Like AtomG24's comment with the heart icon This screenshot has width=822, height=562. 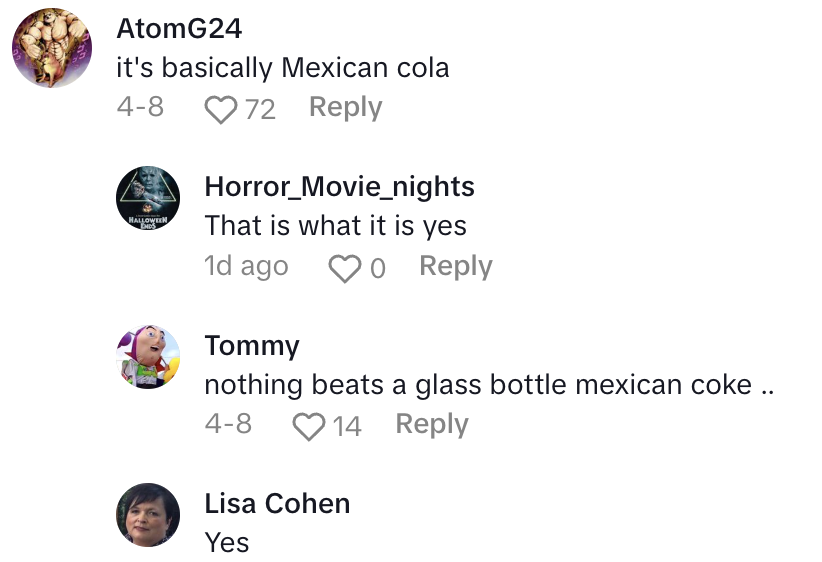click(x=219, y=109)
